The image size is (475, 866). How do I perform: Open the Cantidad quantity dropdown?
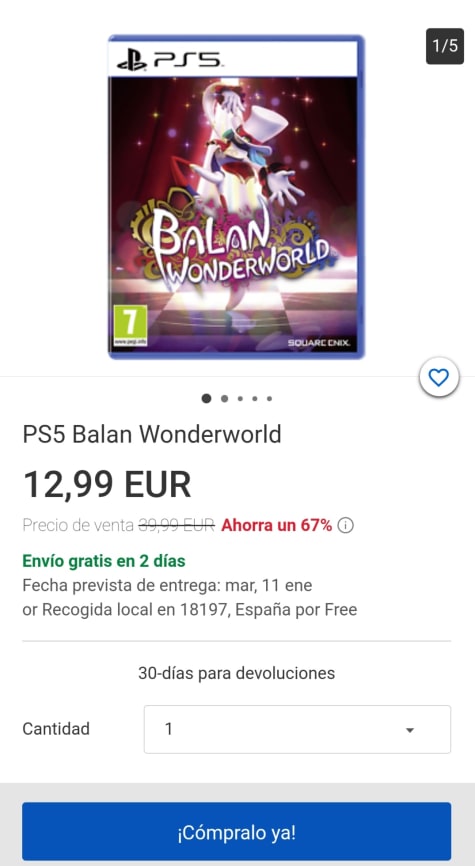[x=297, y=729]
